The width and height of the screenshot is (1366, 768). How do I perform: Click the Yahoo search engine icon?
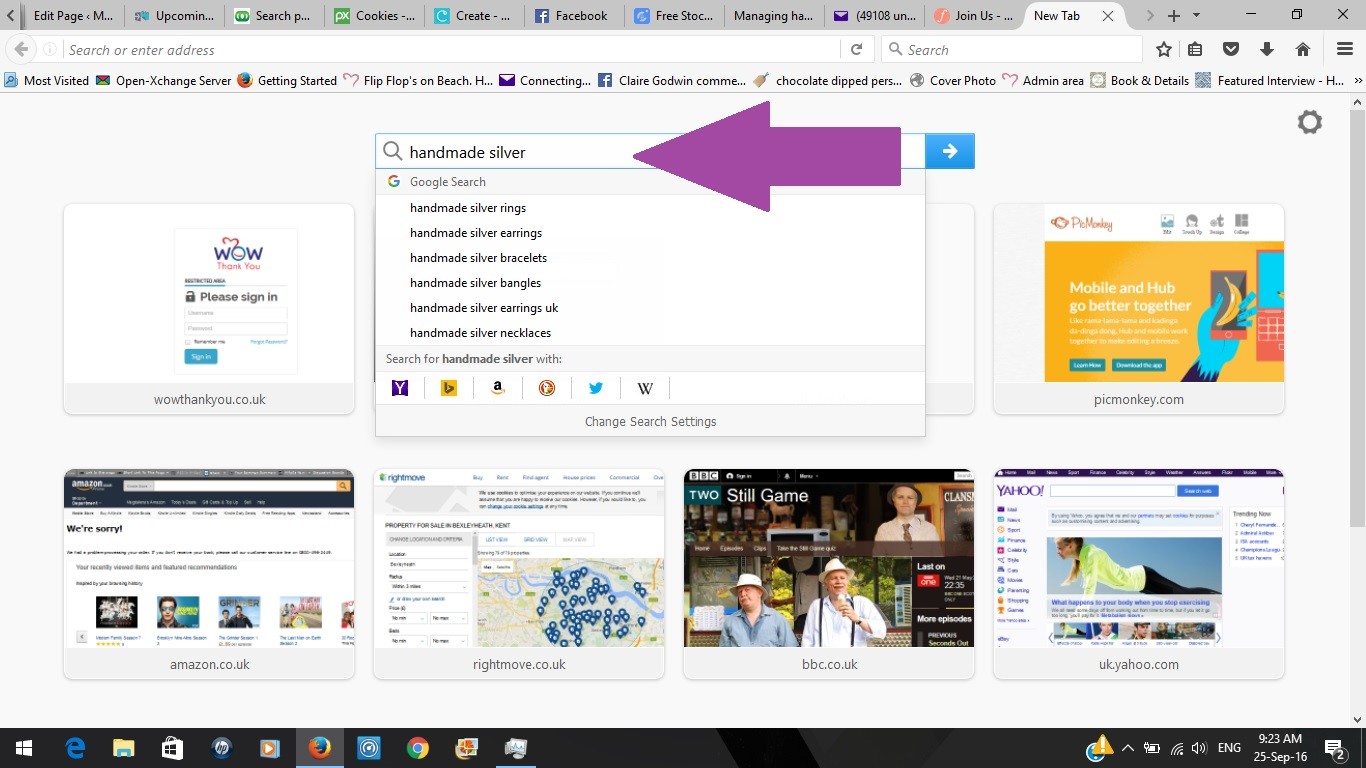400,388
